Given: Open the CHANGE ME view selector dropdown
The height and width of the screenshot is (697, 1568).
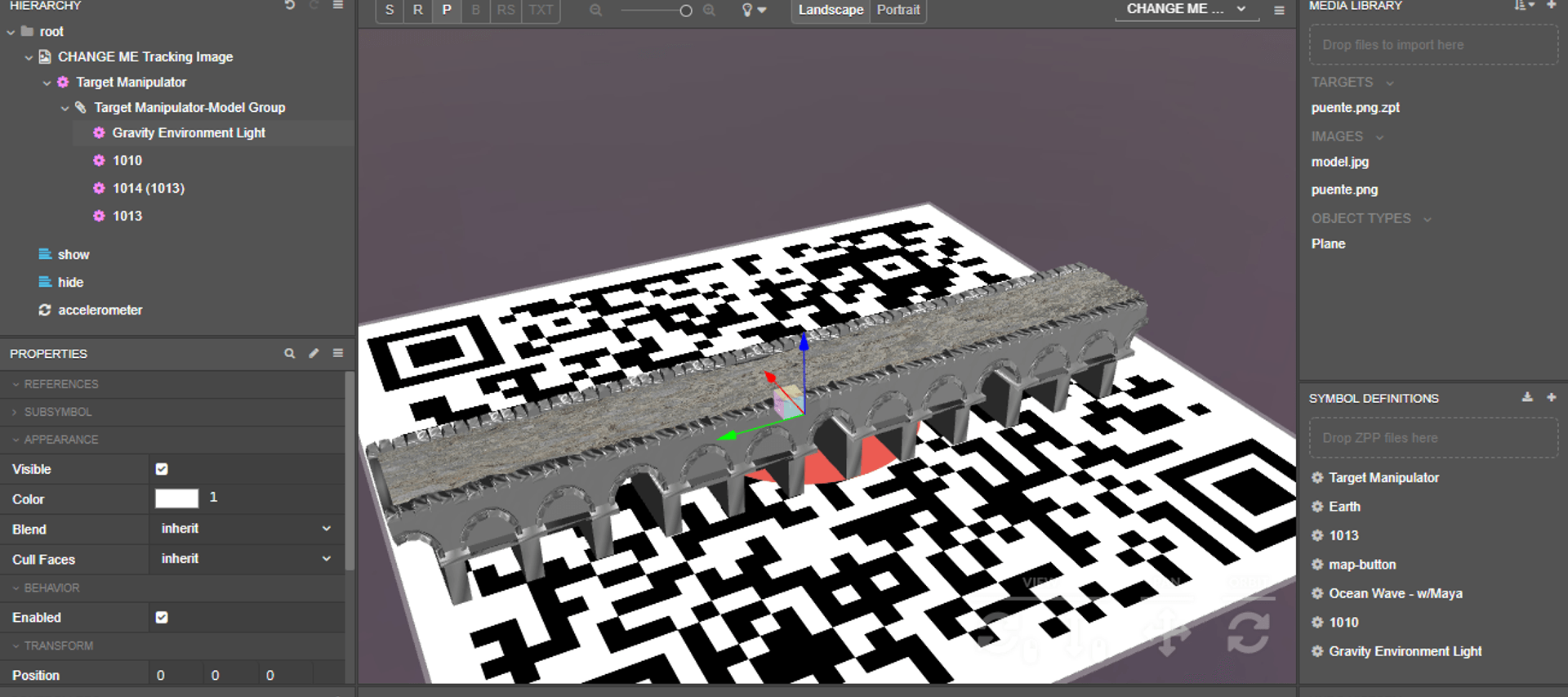Looking at the screenshot, I should (1187, 9).
